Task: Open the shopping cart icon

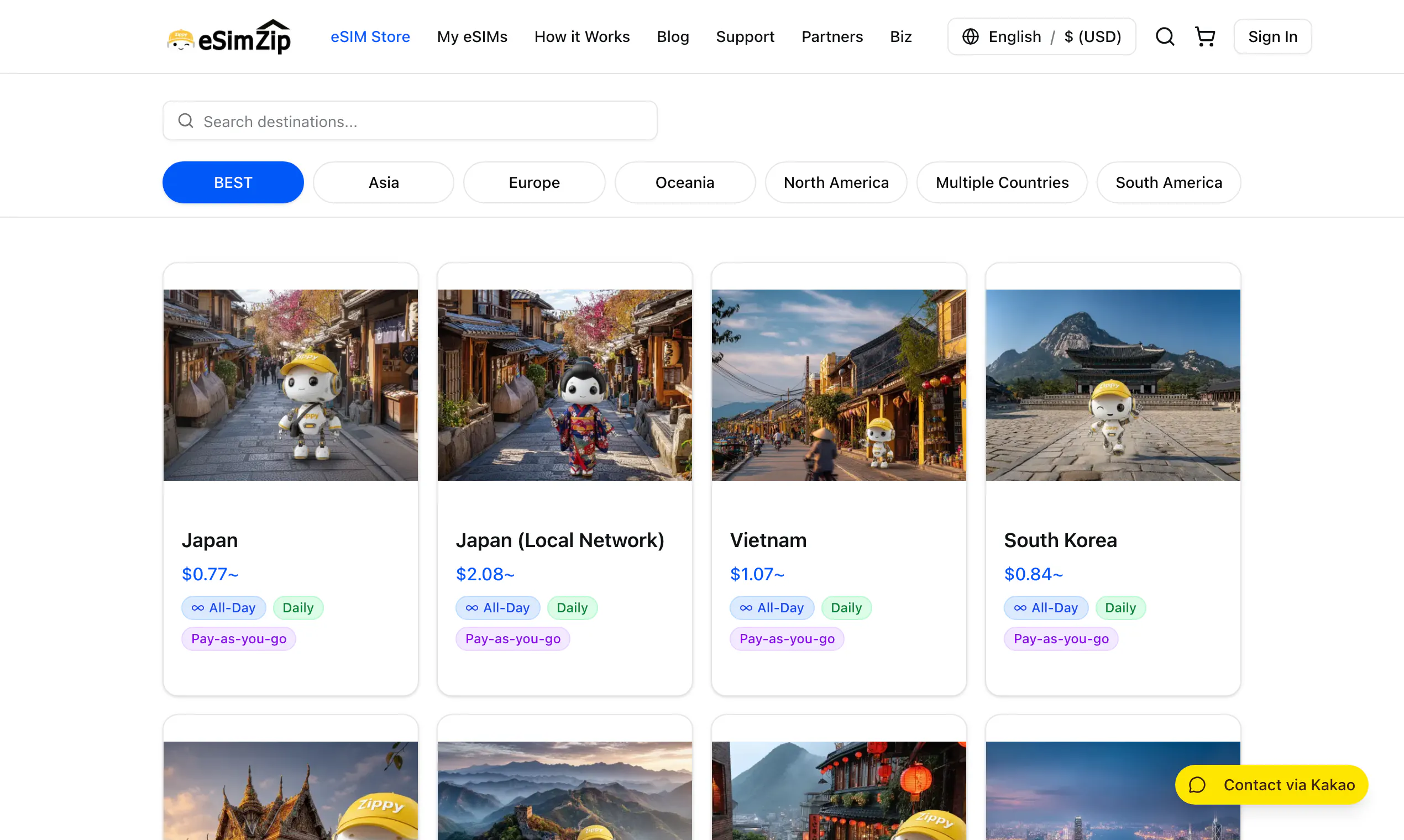Action: coord(1204,37)
